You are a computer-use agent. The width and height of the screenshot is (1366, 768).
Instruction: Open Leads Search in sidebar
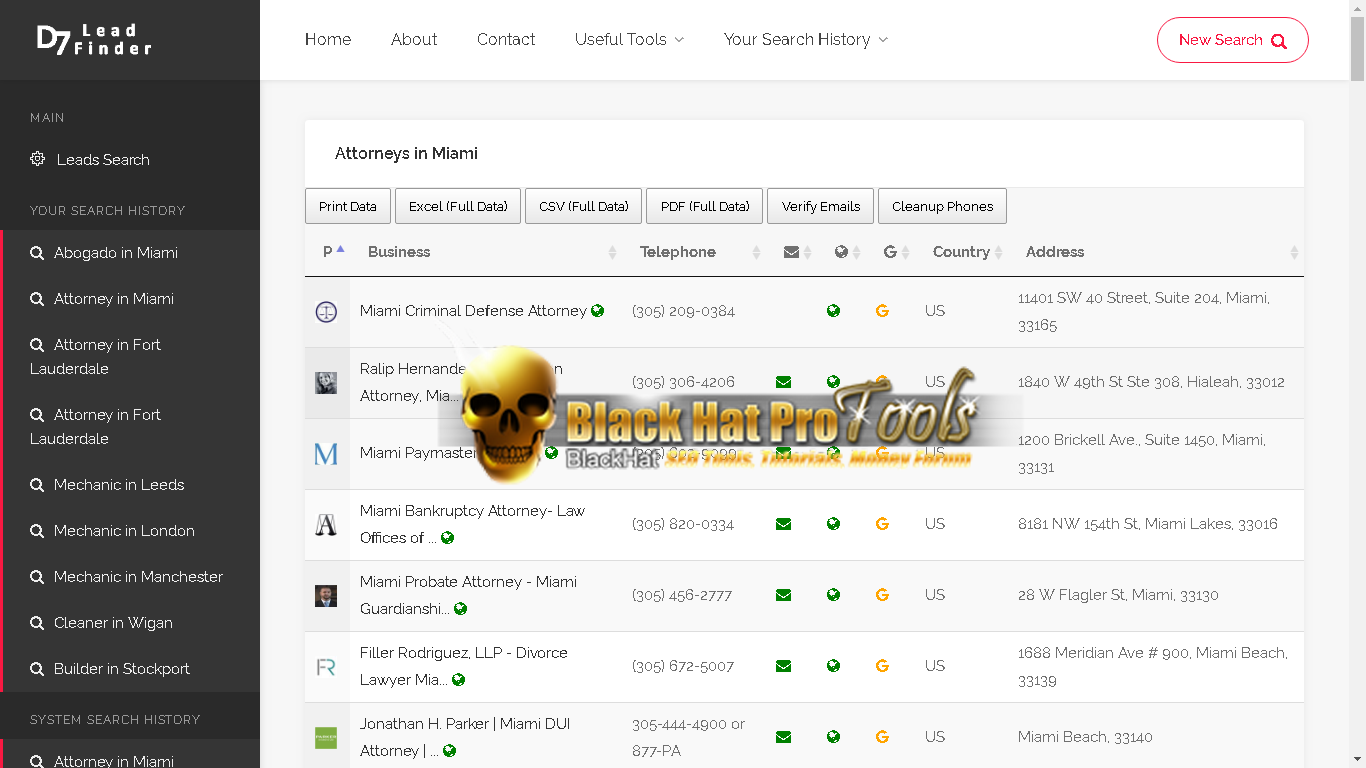(x=102, y=159)
